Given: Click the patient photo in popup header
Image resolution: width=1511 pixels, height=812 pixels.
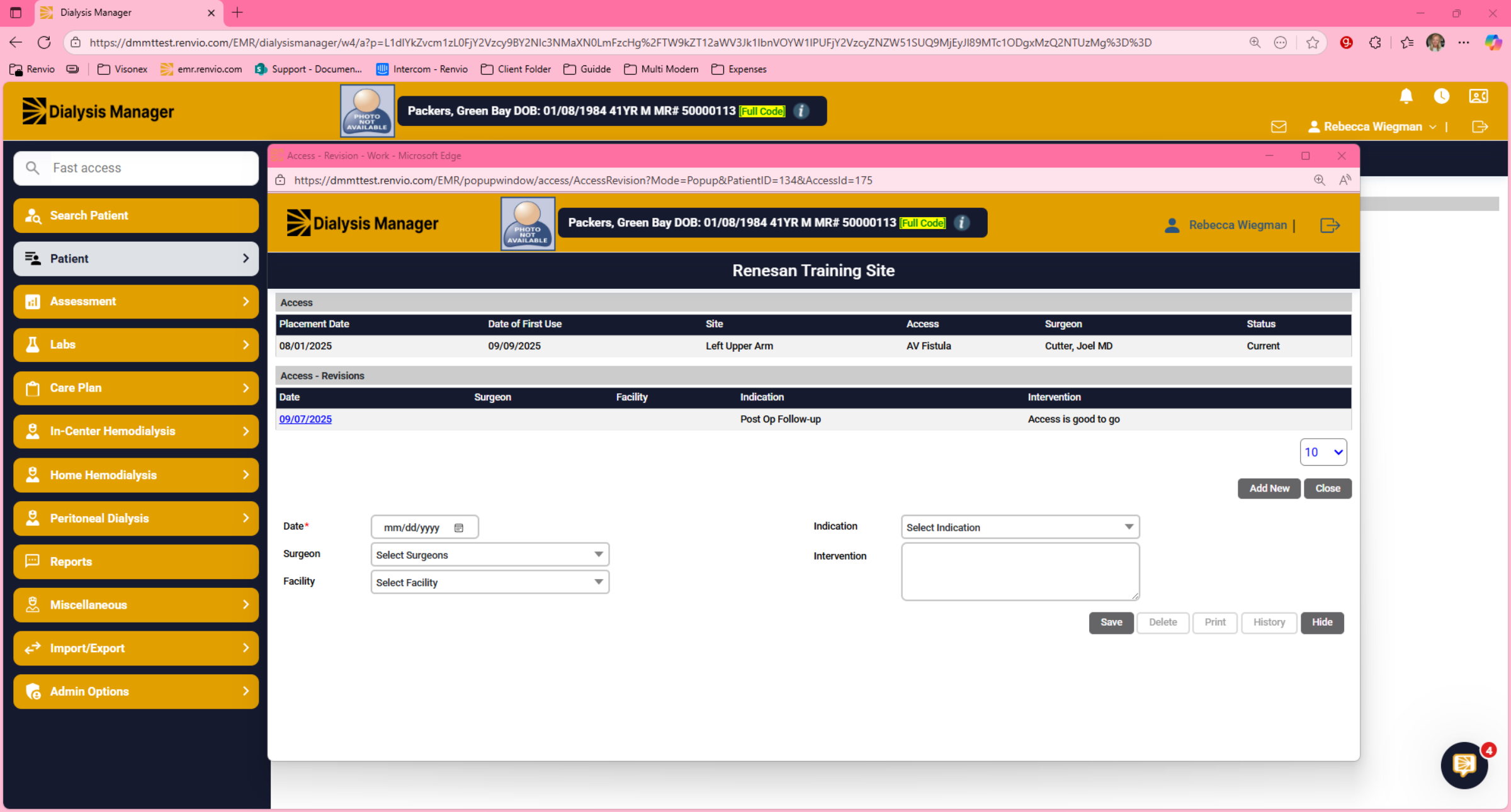Looking at the screenshot, I should 528,223.
